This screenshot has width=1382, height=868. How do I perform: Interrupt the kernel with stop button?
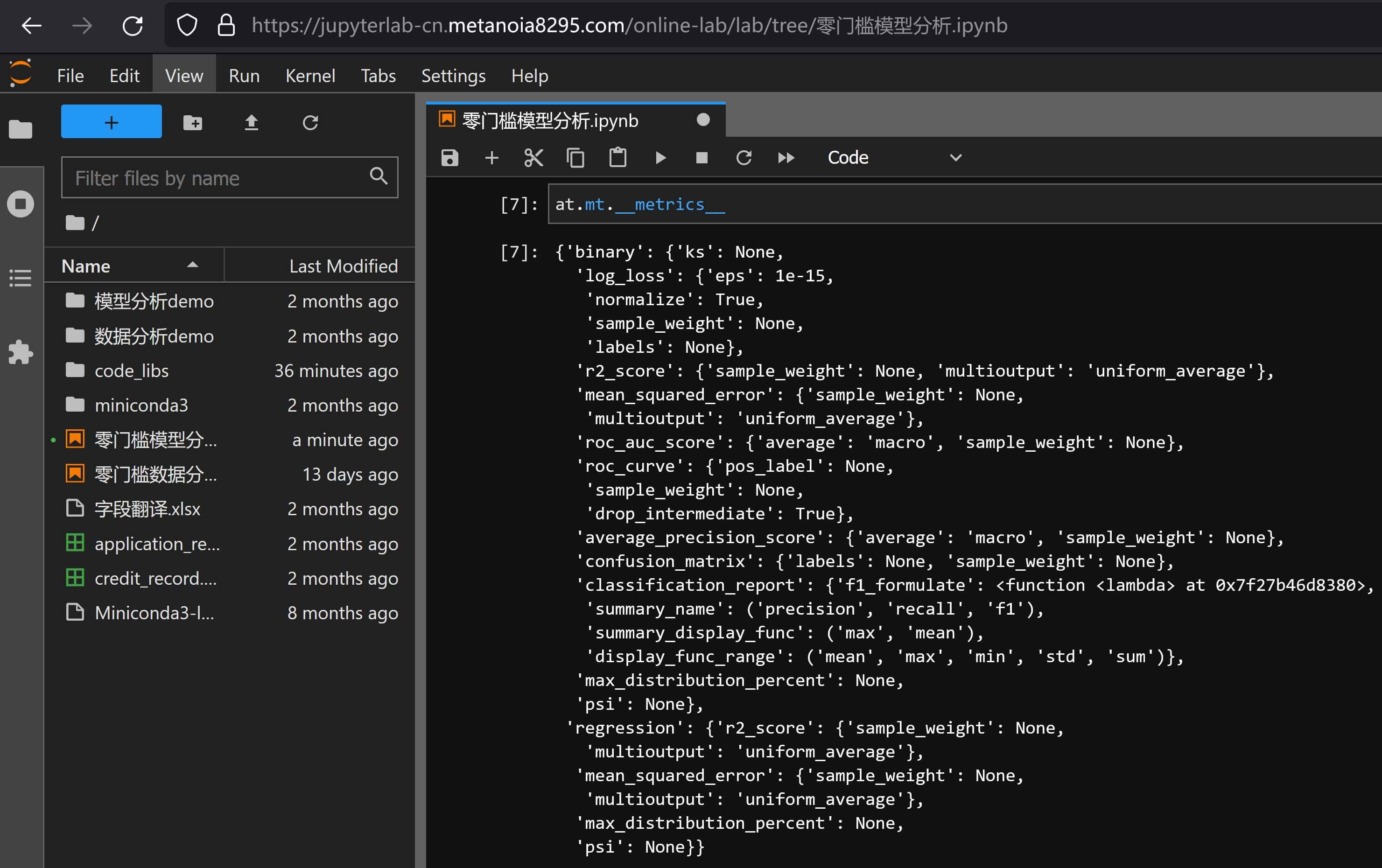coord(702,158)
